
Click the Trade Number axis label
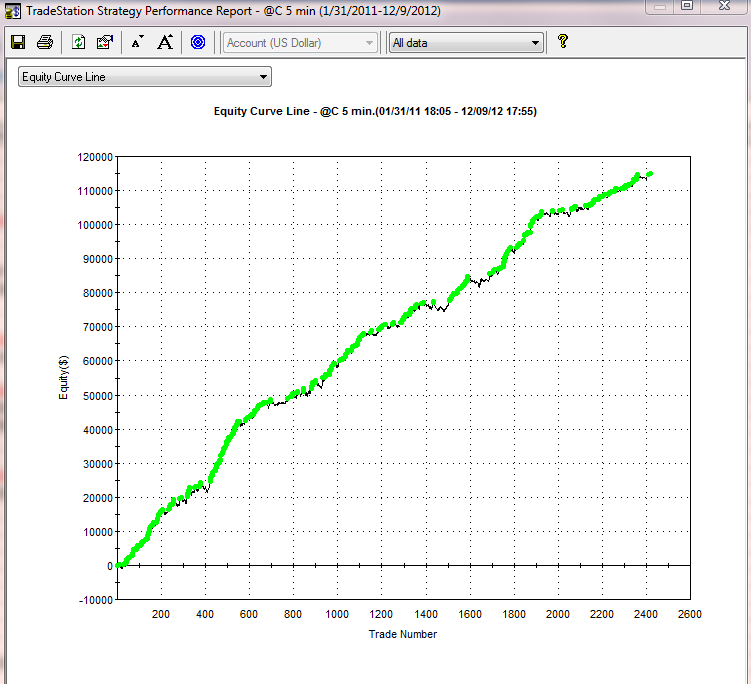pyautogui.click(x=403, y=633)
